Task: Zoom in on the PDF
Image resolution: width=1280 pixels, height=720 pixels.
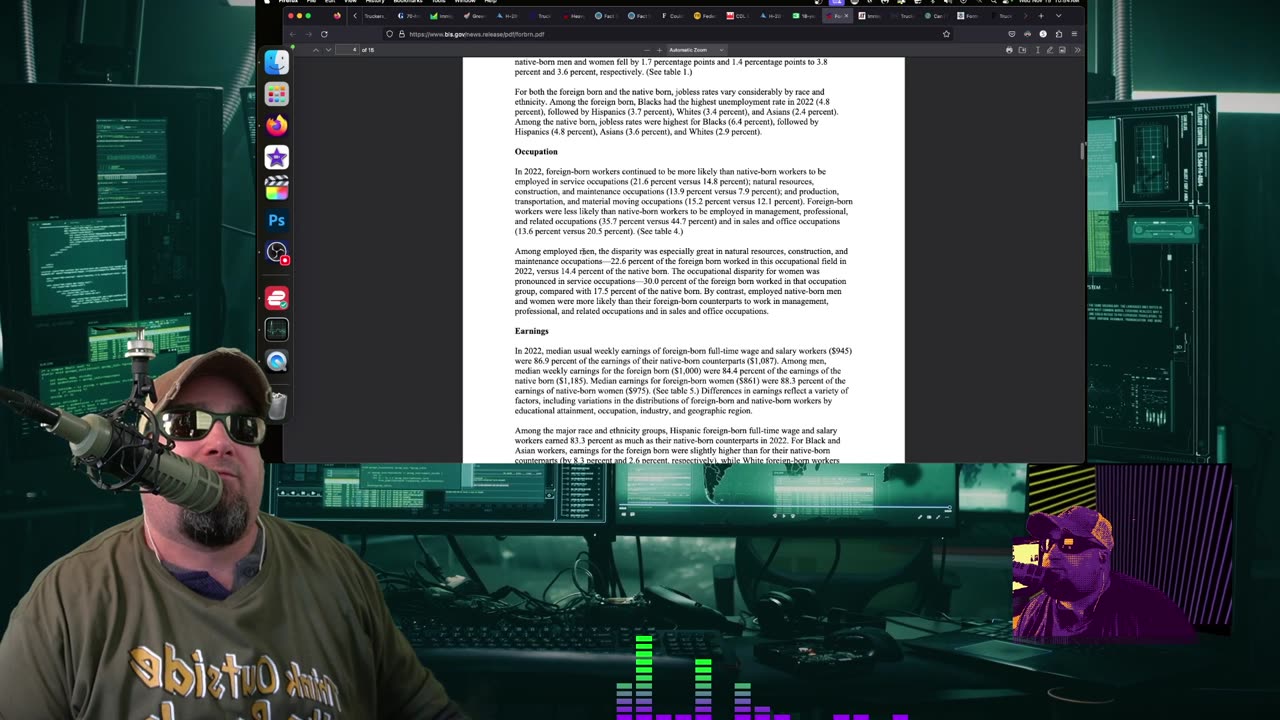Action: point(659,50)
